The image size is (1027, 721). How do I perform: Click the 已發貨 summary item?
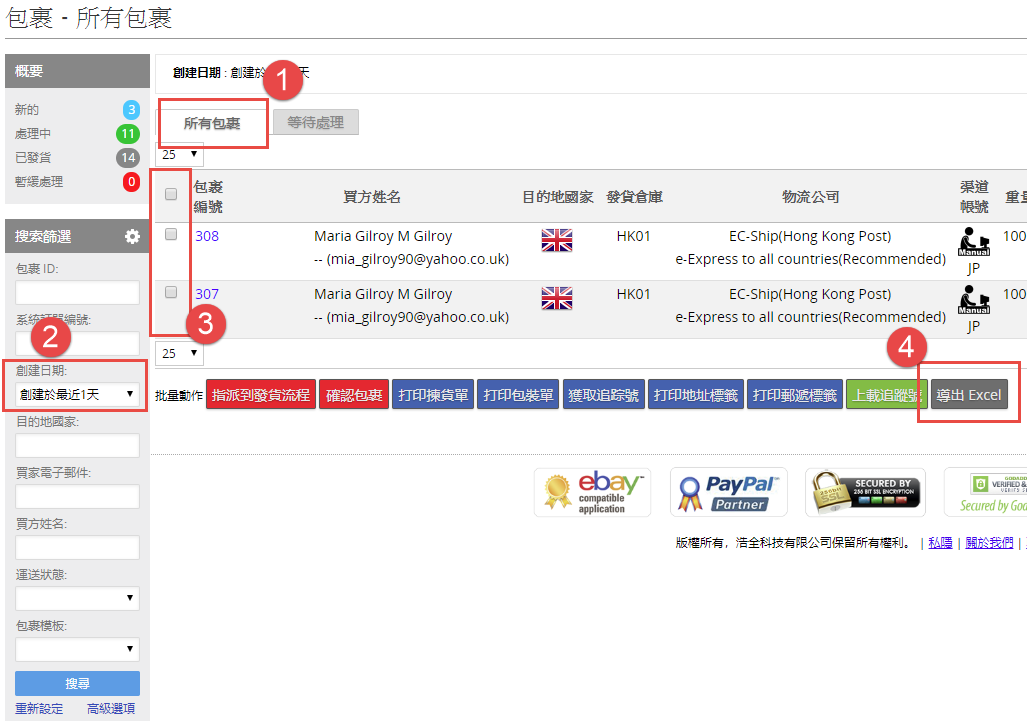pyautogui.click(x=33, y=158)
